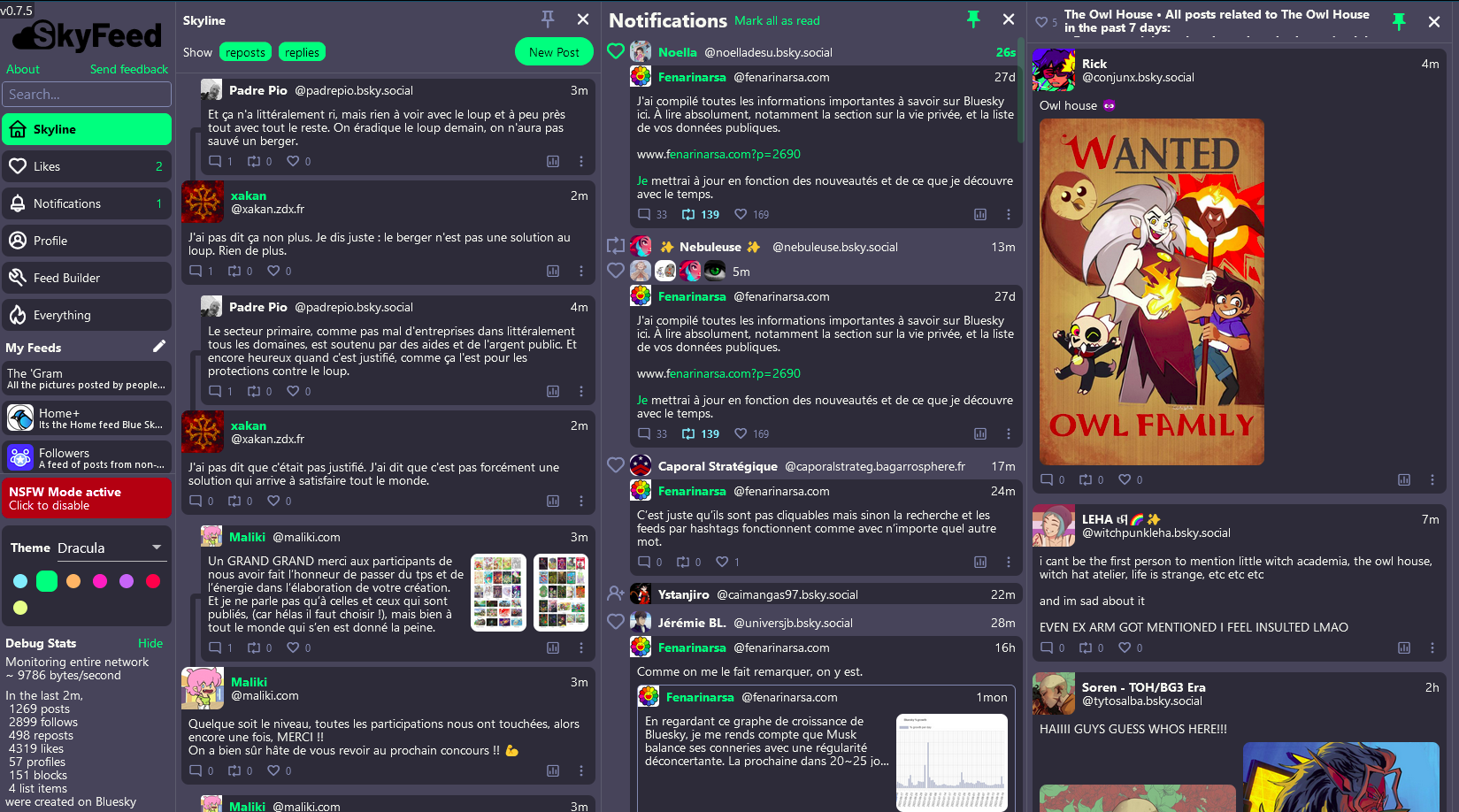Open xakan's avatar on the 'Rien de plus' post

pyautogui.click(x=203, y=202)
